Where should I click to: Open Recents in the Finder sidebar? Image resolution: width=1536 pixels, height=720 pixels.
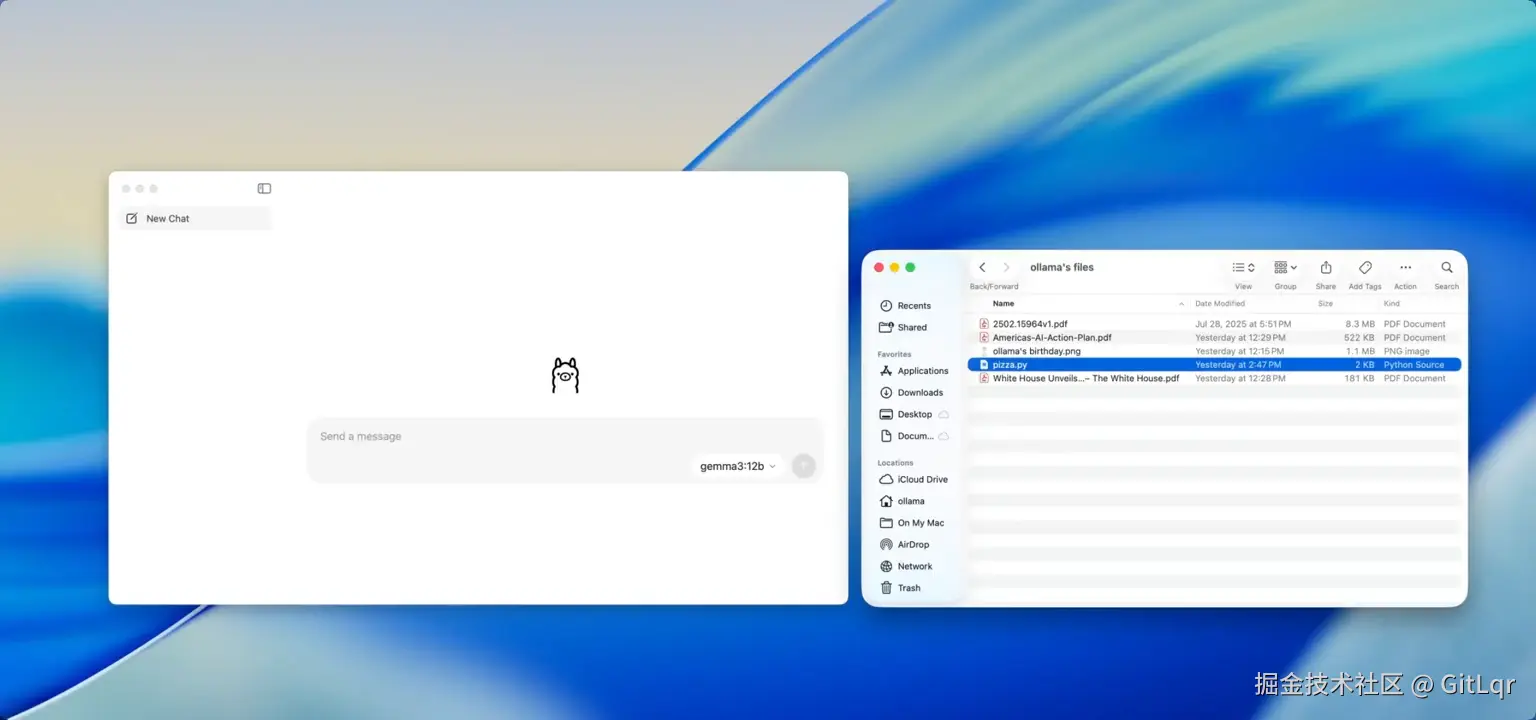915,306
